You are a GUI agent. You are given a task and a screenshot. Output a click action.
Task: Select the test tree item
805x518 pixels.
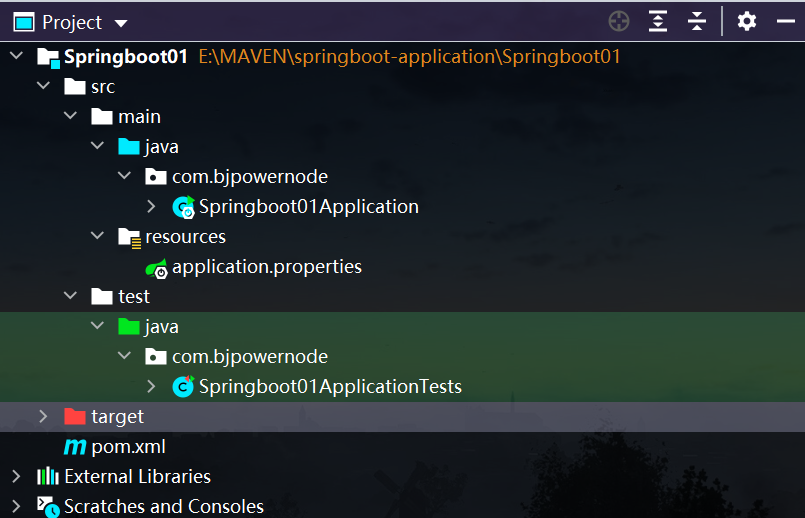tap(134, 297)
